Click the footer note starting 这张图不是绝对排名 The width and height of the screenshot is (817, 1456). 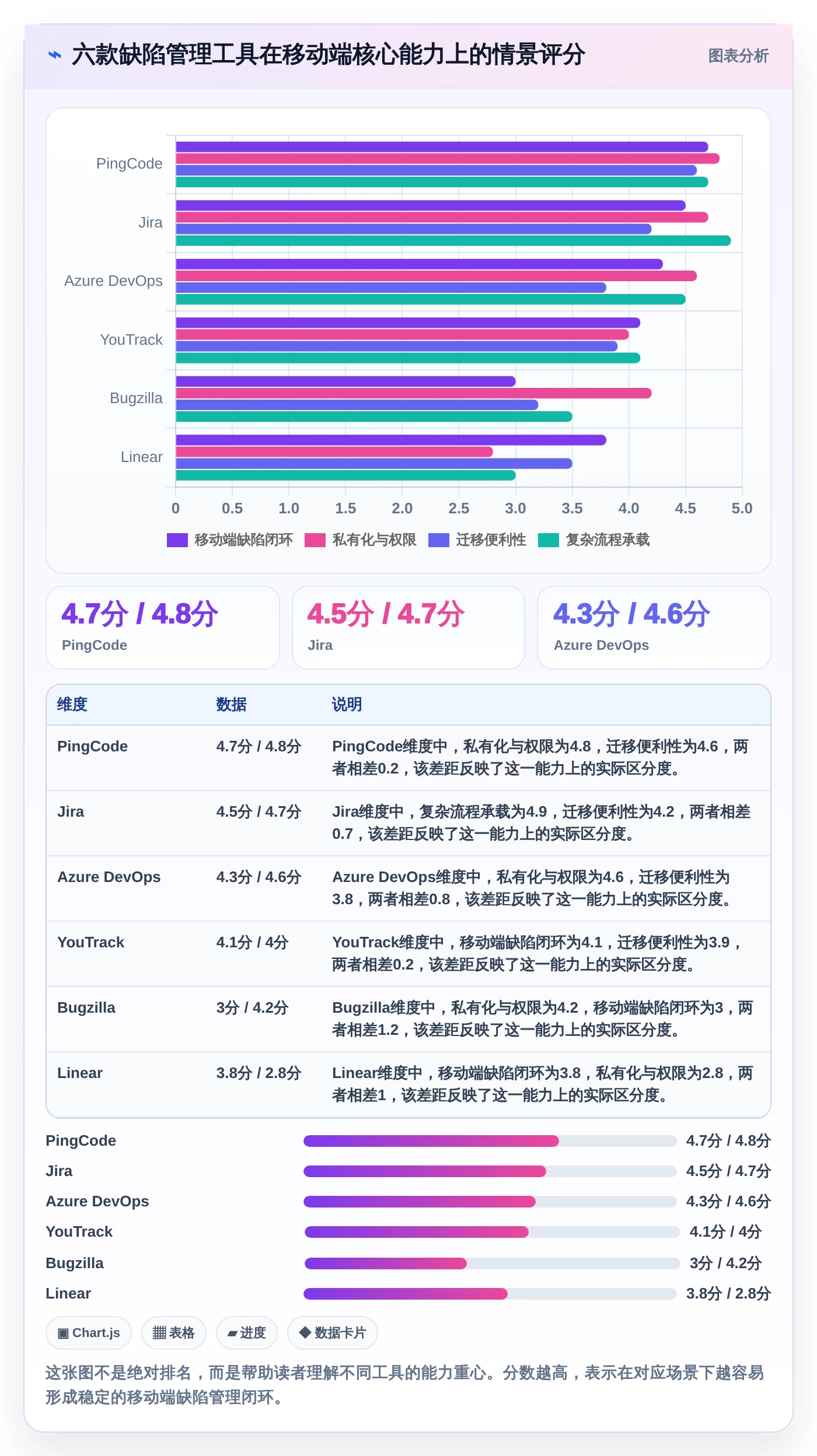click(405, 1385)
